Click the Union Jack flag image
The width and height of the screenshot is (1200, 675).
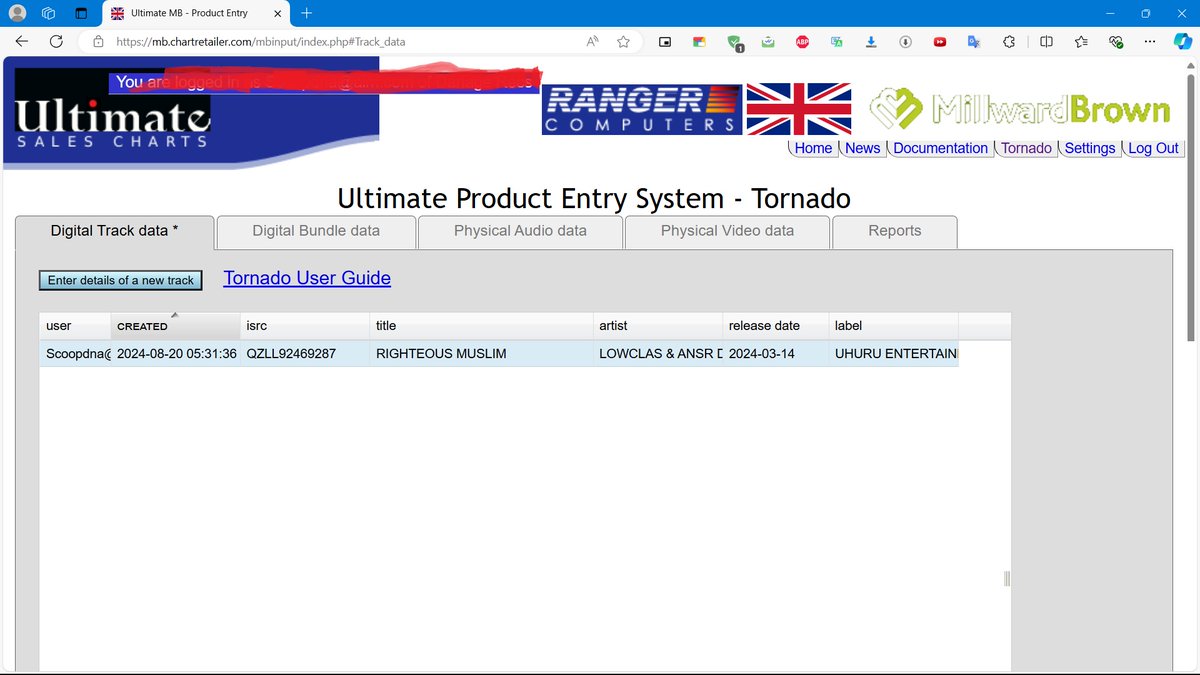tap(799, 108)
